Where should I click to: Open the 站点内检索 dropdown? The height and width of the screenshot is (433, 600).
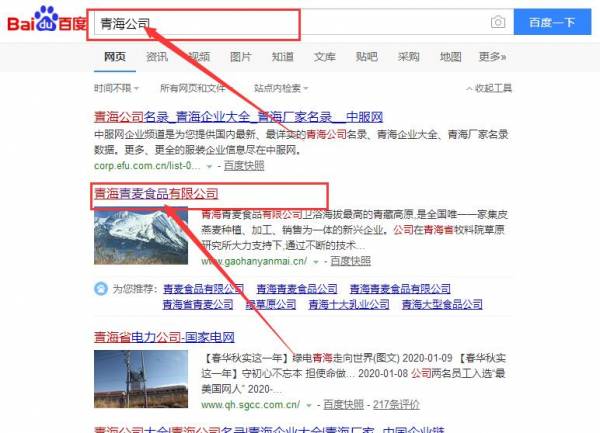[281, 88]
